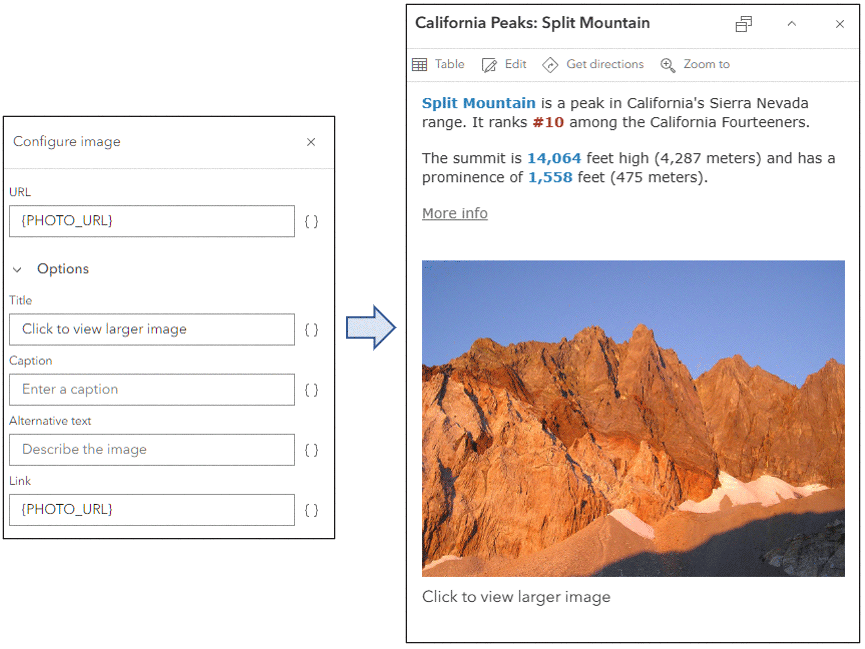Select the Edit tool in the popup
The image size is (865, 649).
pyautogui.click(x=504, y=64)
